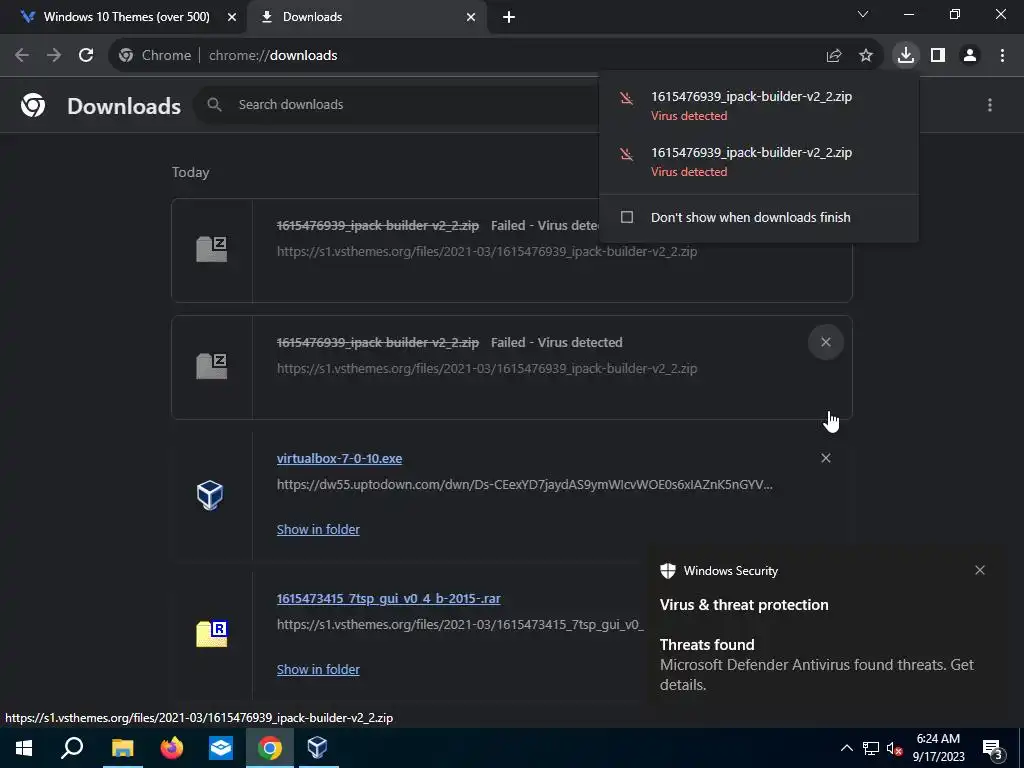Open the Chrome three-dot menu
Screen dimensions: 1024x768
point(1002,56)
